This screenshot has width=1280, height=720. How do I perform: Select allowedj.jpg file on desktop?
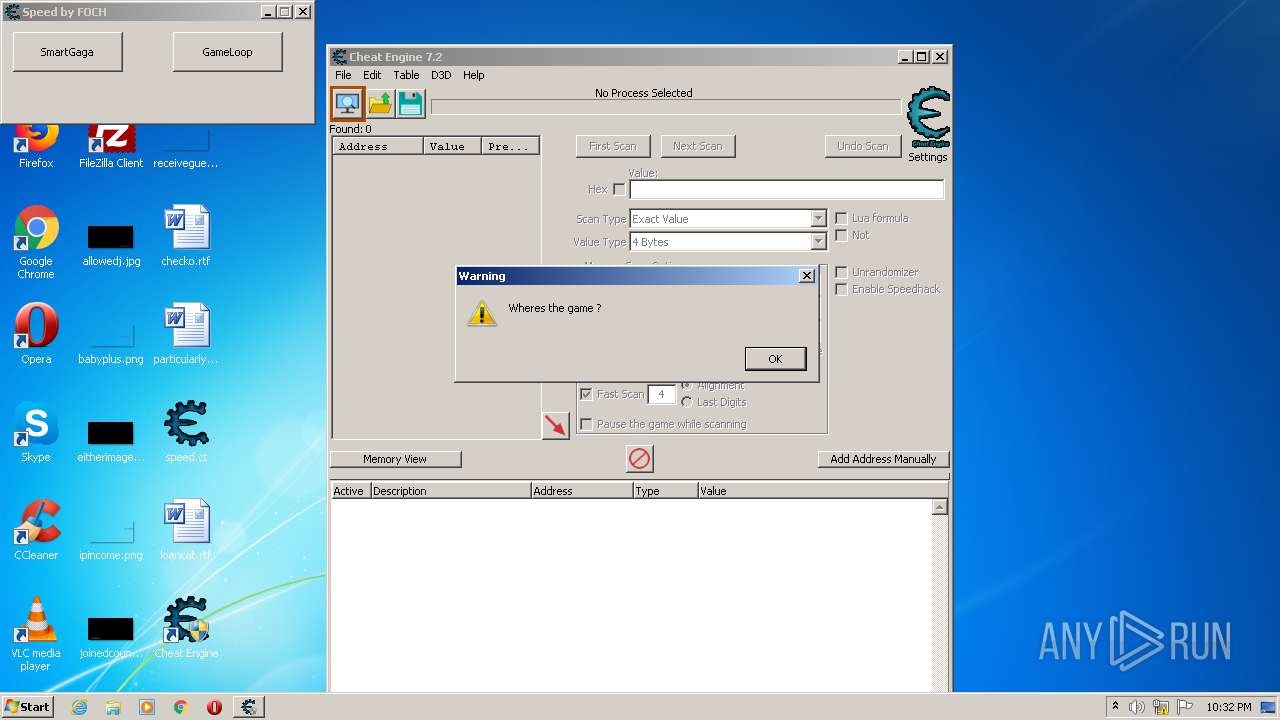point(111,245)
